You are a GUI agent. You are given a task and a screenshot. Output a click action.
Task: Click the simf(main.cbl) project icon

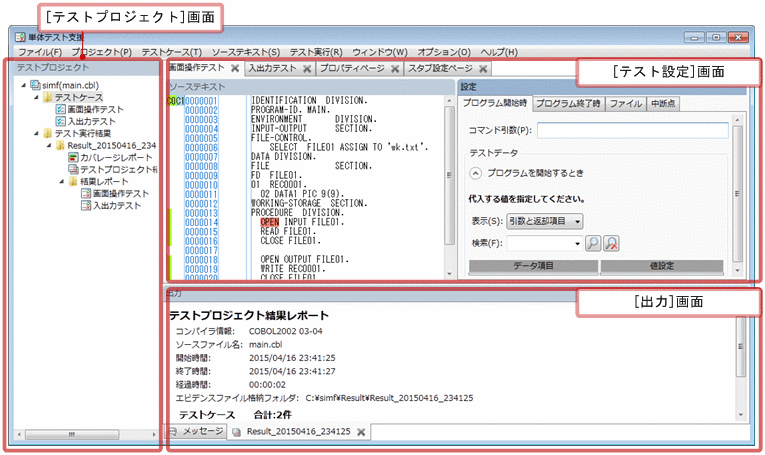(35, 85)
